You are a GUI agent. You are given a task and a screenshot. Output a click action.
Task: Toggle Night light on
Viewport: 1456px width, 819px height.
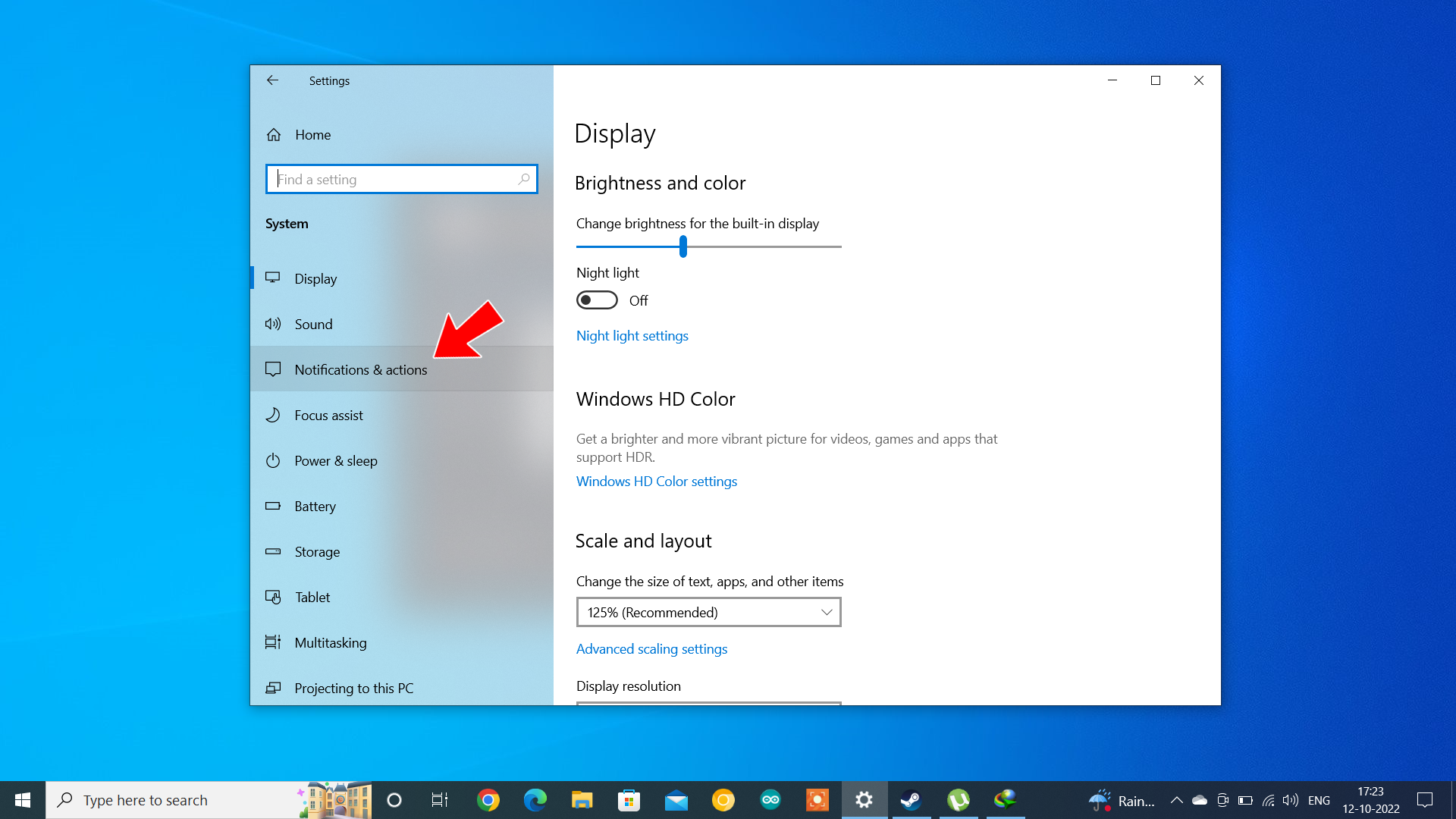pos(597,300)
